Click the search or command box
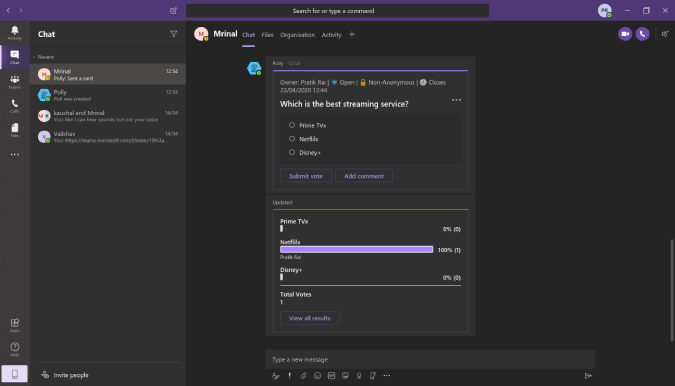The image size is (675, 386). click(337, 11)
